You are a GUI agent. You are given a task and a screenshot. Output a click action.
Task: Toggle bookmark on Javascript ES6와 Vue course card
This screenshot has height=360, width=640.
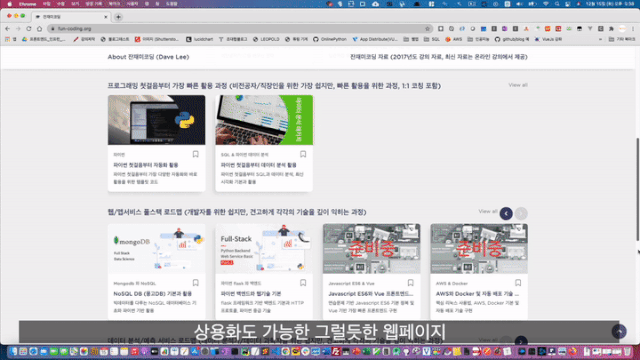[411, 283]
